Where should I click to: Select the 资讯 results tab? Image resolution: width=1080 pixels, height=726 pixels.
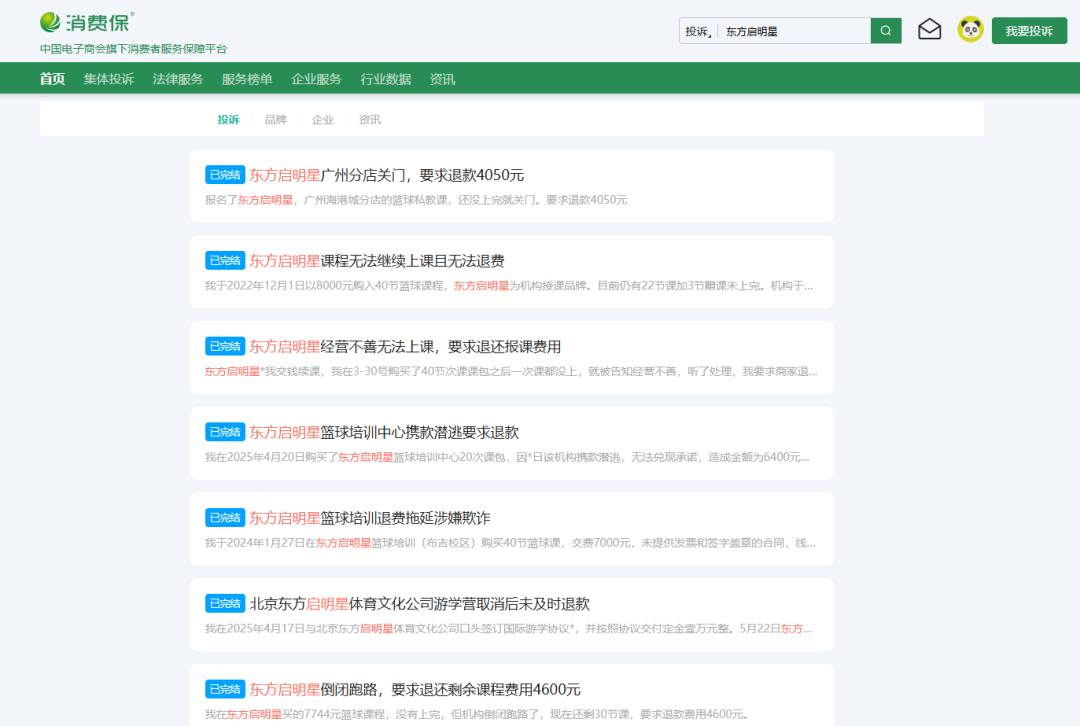click(x=370, y=120)
